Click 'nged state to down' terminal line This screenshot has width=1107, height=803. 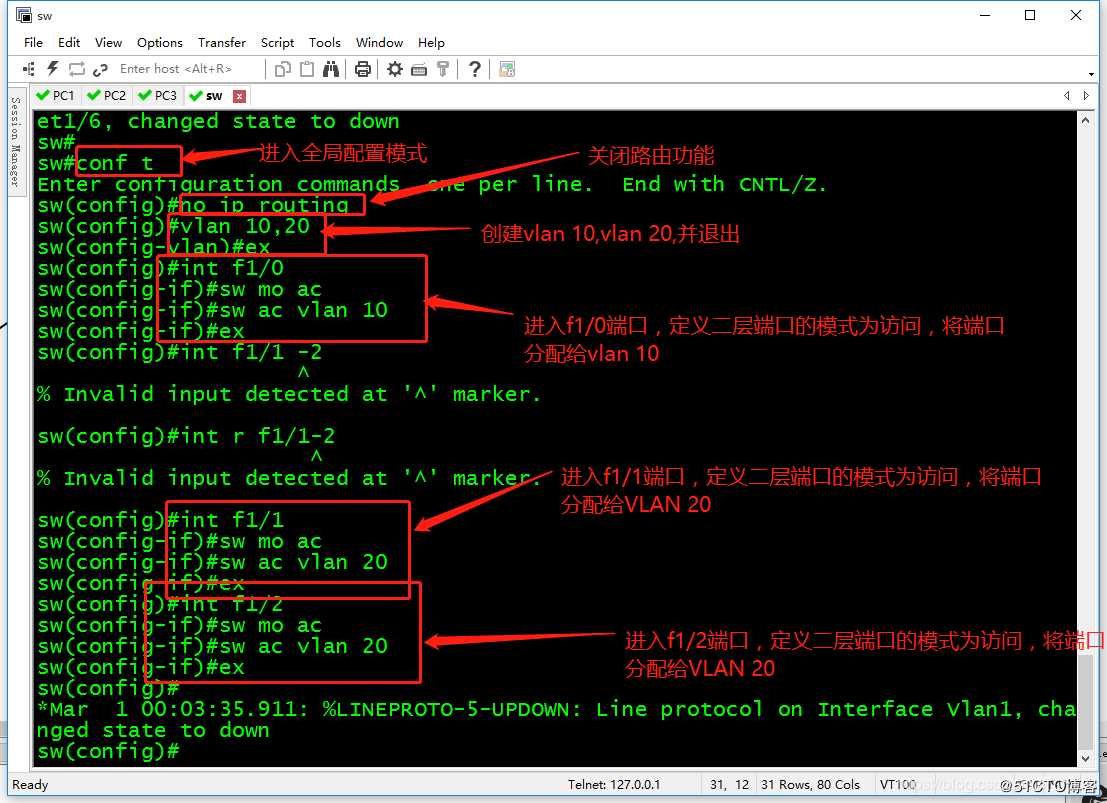click(x=153, y=730)
